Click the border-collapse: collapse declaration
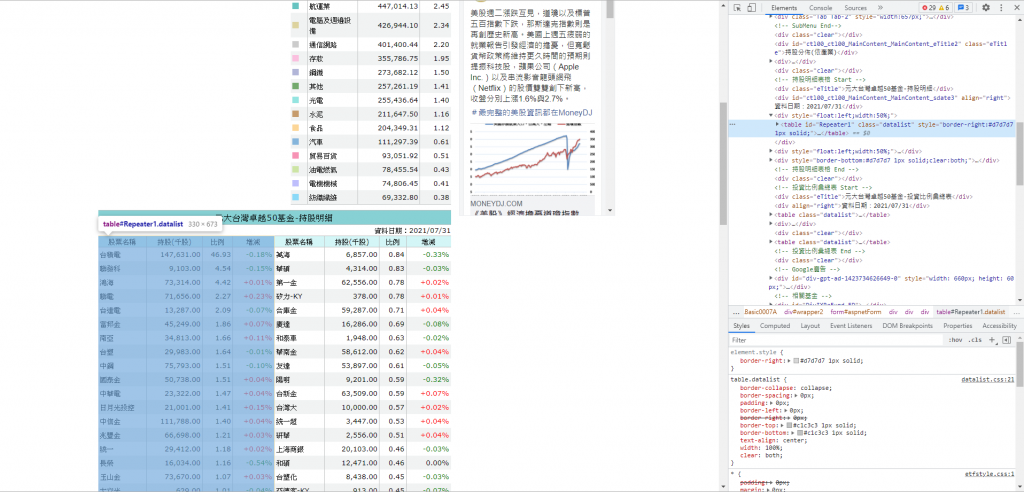The image size is (1024, 492). click(786, 387)
